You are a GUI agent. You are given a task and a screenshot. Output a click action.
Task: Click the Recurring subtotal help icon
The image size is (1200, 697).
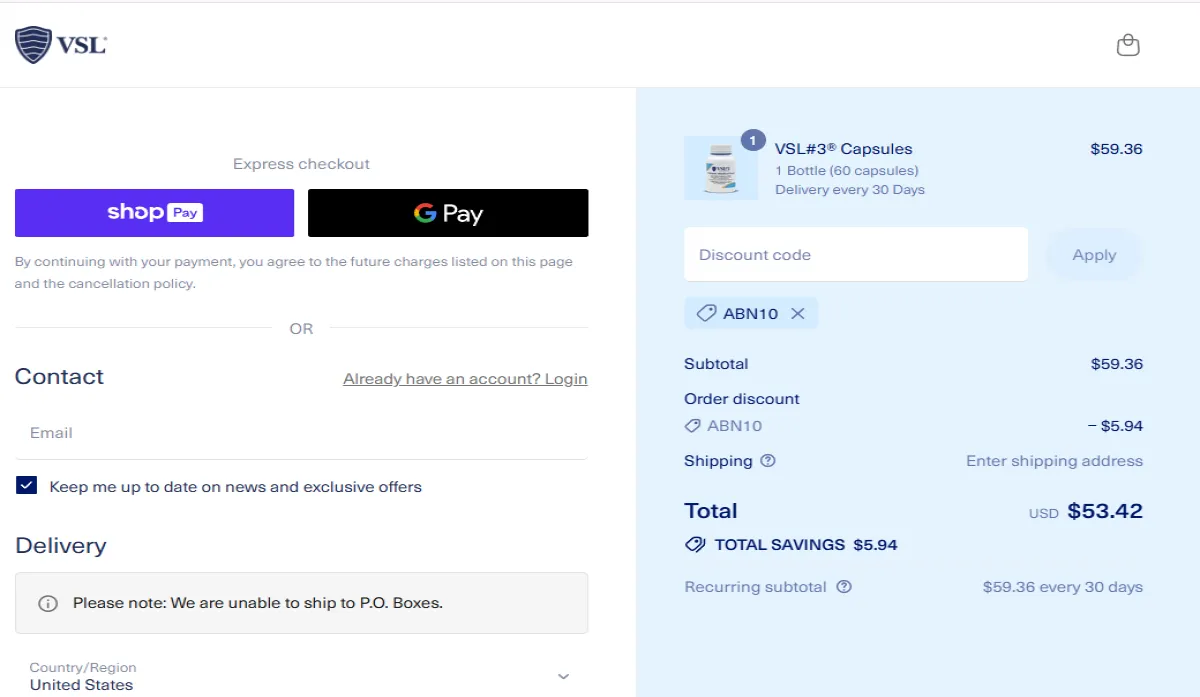pos(844,587)
